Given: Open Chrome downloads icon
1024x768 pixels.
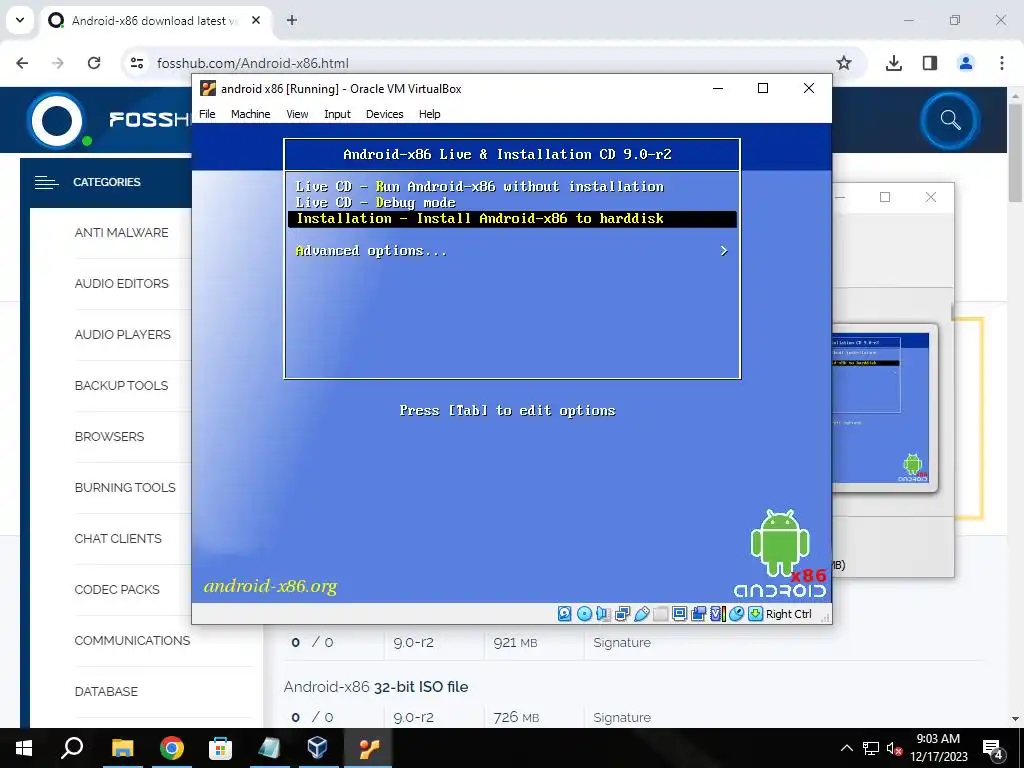Looking at the screenshot, I should (x=894, y=63).
